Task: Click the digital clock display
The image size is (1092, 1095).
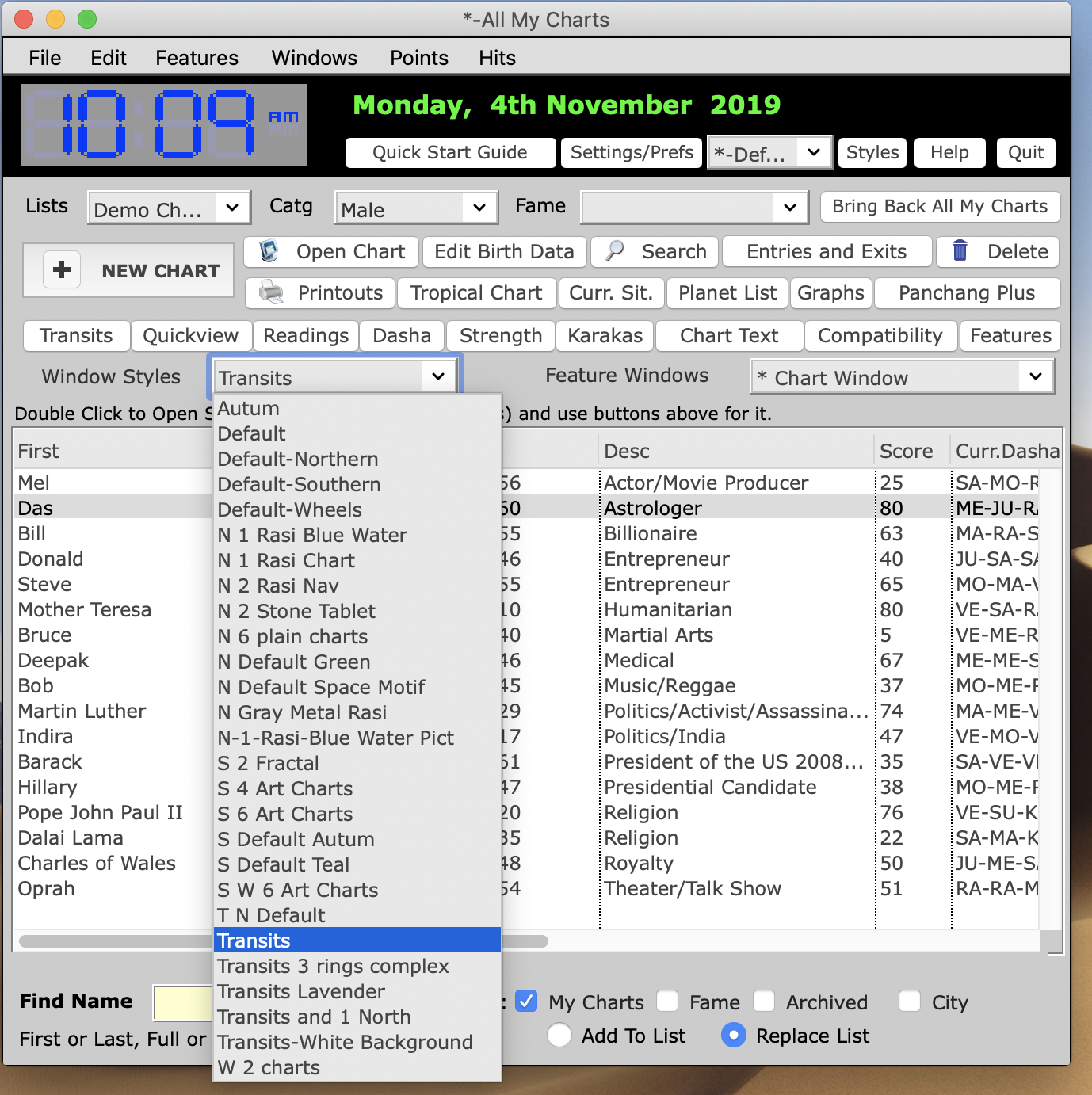Action: [x=164, y=125]
